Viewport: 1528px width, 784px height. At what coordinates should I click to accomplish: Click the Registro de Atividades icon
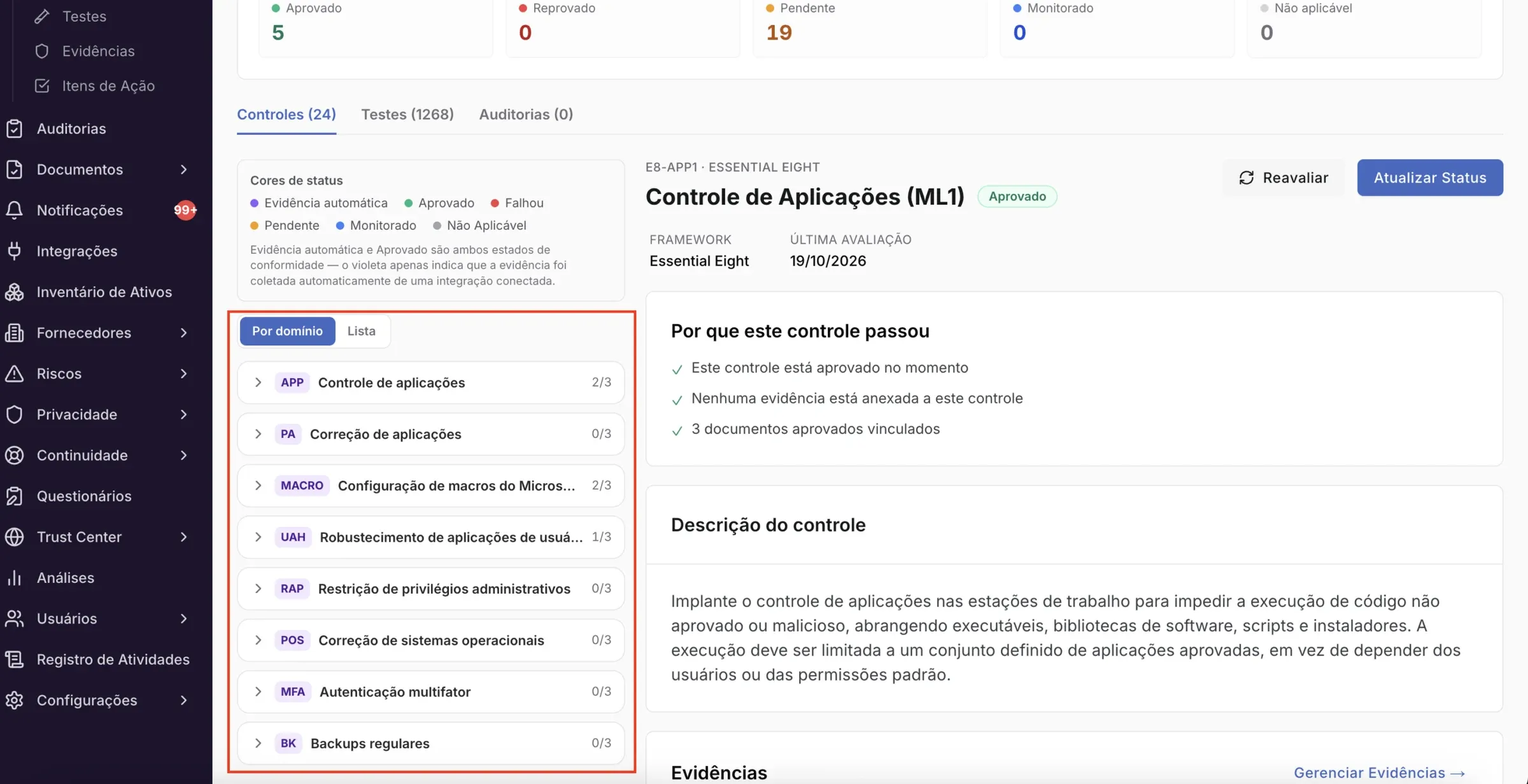pyautogui.click(x=14, y=659)
